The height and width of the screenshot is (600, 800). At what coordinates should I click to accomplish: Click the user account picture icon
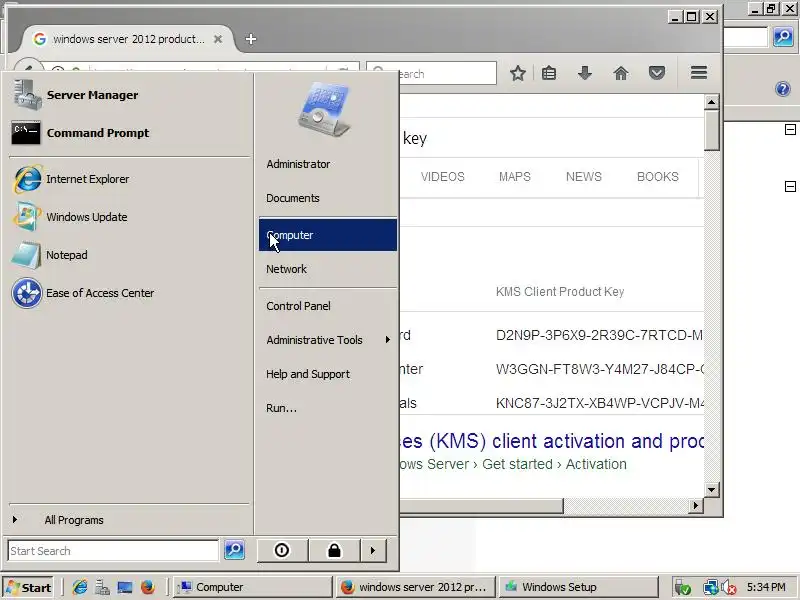[x=324, y=109]
